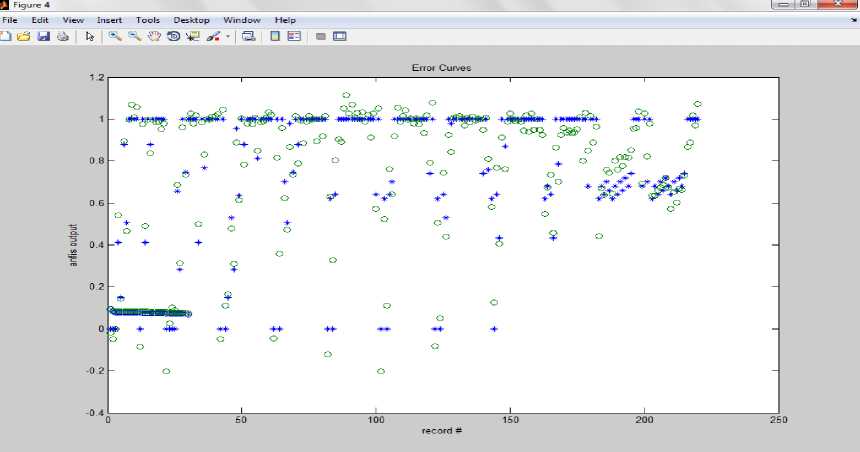
Task: Open the Tools menu
Action: [148, 20]
